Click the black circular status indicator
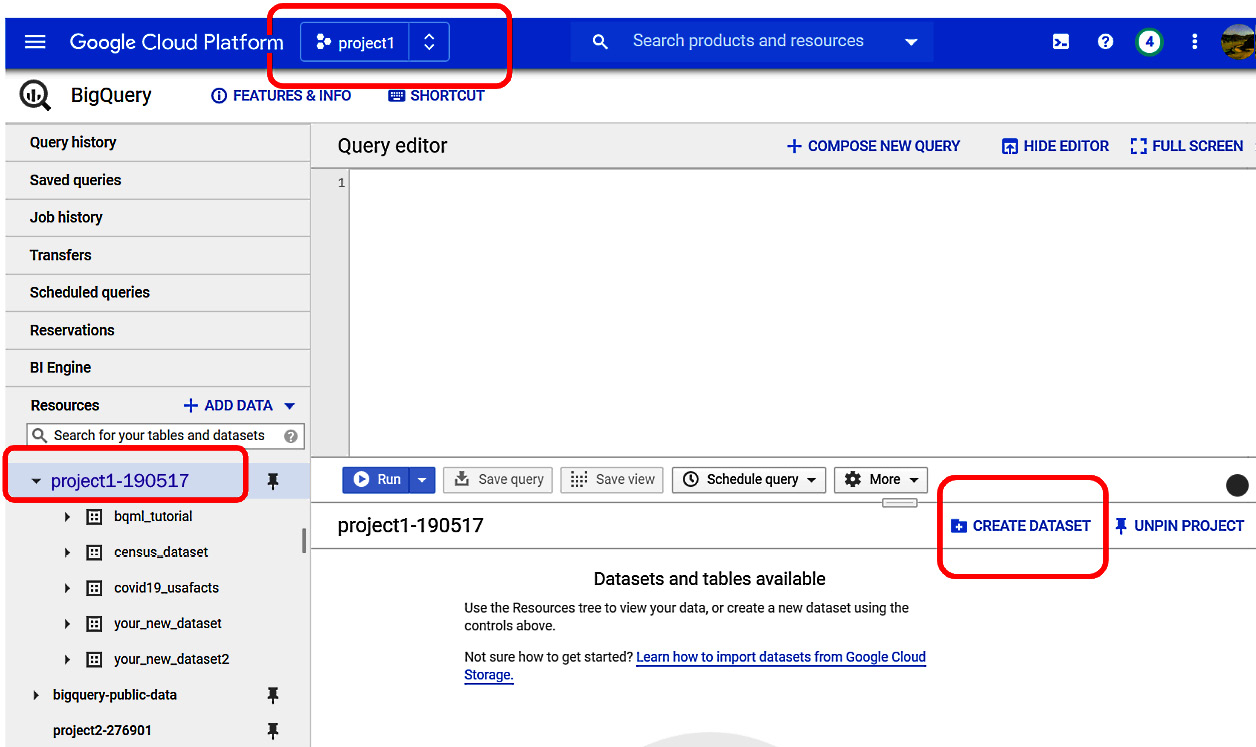This screenshot has width=1256, height=747. [1237, 485]
